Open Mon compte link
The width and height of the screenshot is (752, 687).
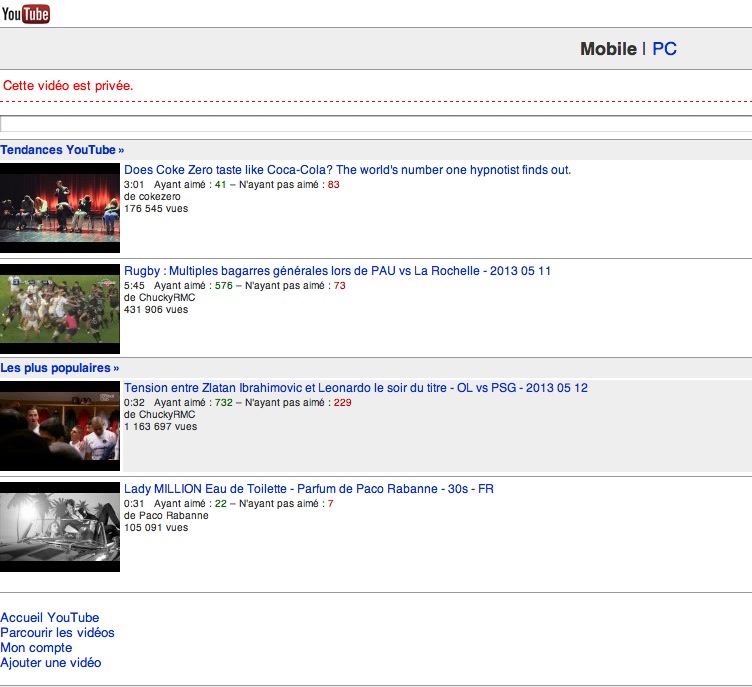(x=36, y=648)
